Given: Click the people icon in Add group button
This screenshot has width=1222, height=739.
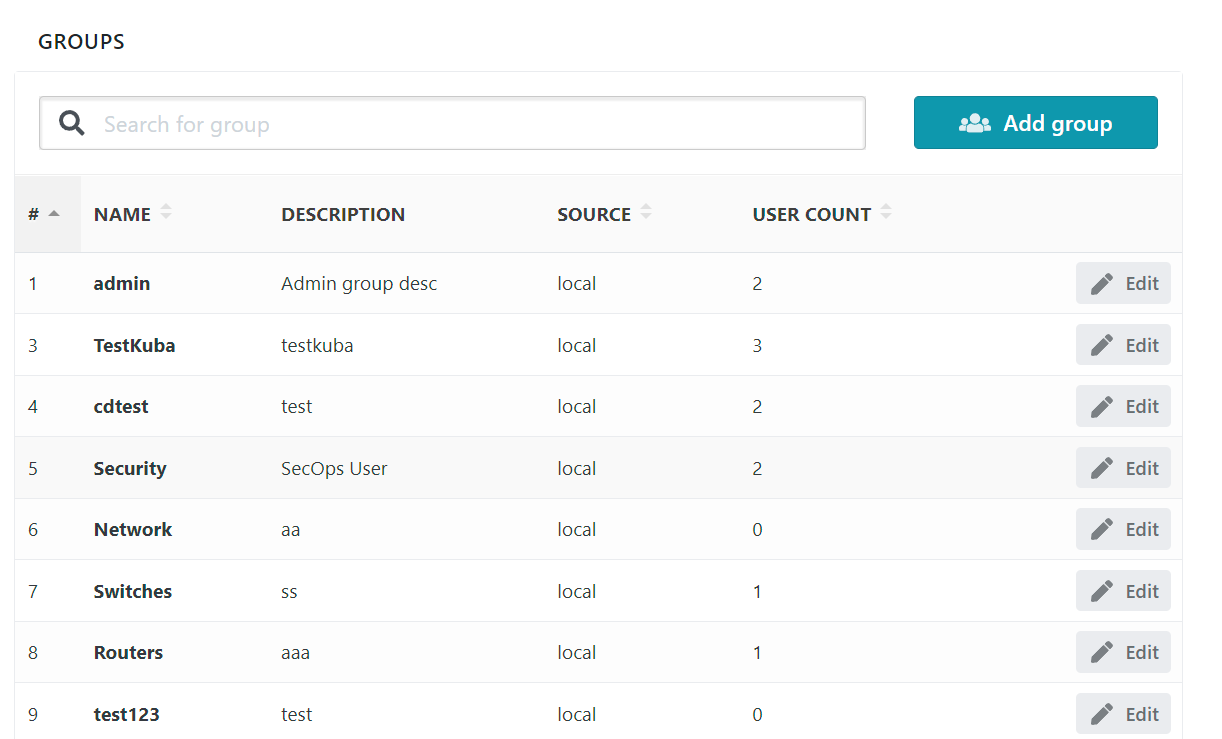Looking at the screenshot, I should pyautogui.click(x=975, y=122).
